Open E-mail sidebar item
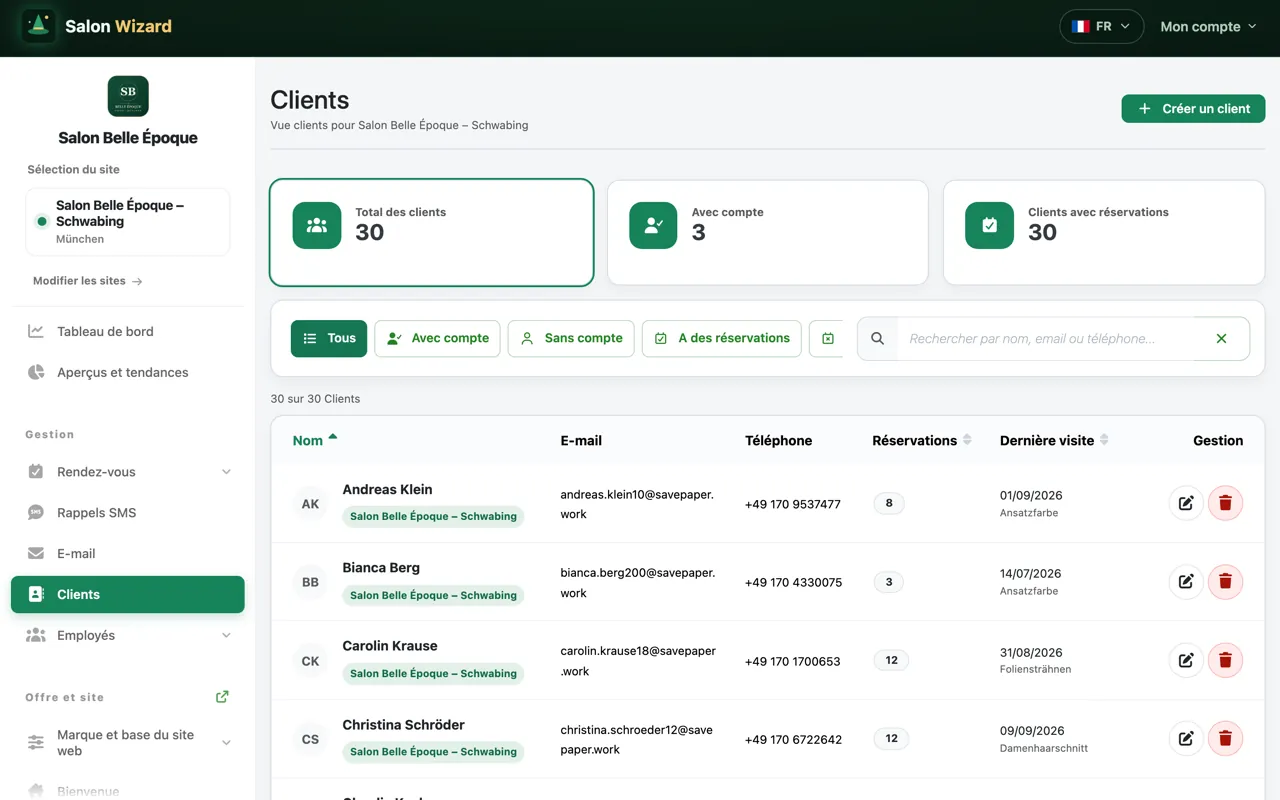The width and height of the screenshot is (1280, 800). (x=128, y=553)
